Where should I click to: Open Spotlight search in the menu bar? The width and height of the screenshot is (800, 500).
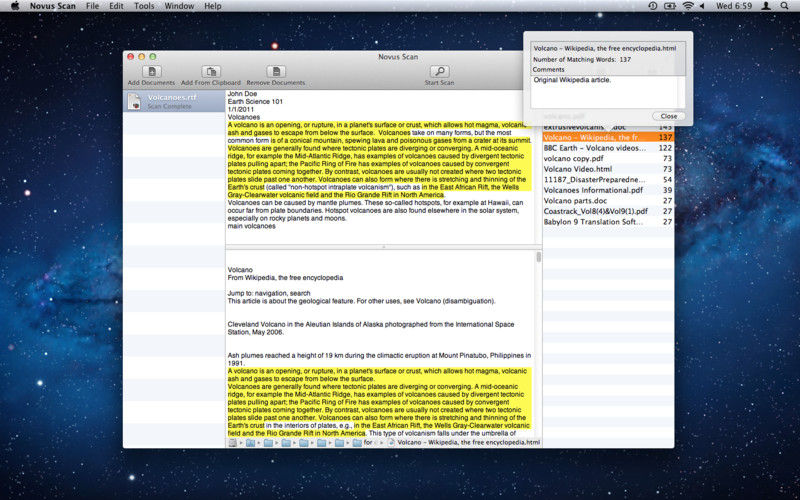784,6
